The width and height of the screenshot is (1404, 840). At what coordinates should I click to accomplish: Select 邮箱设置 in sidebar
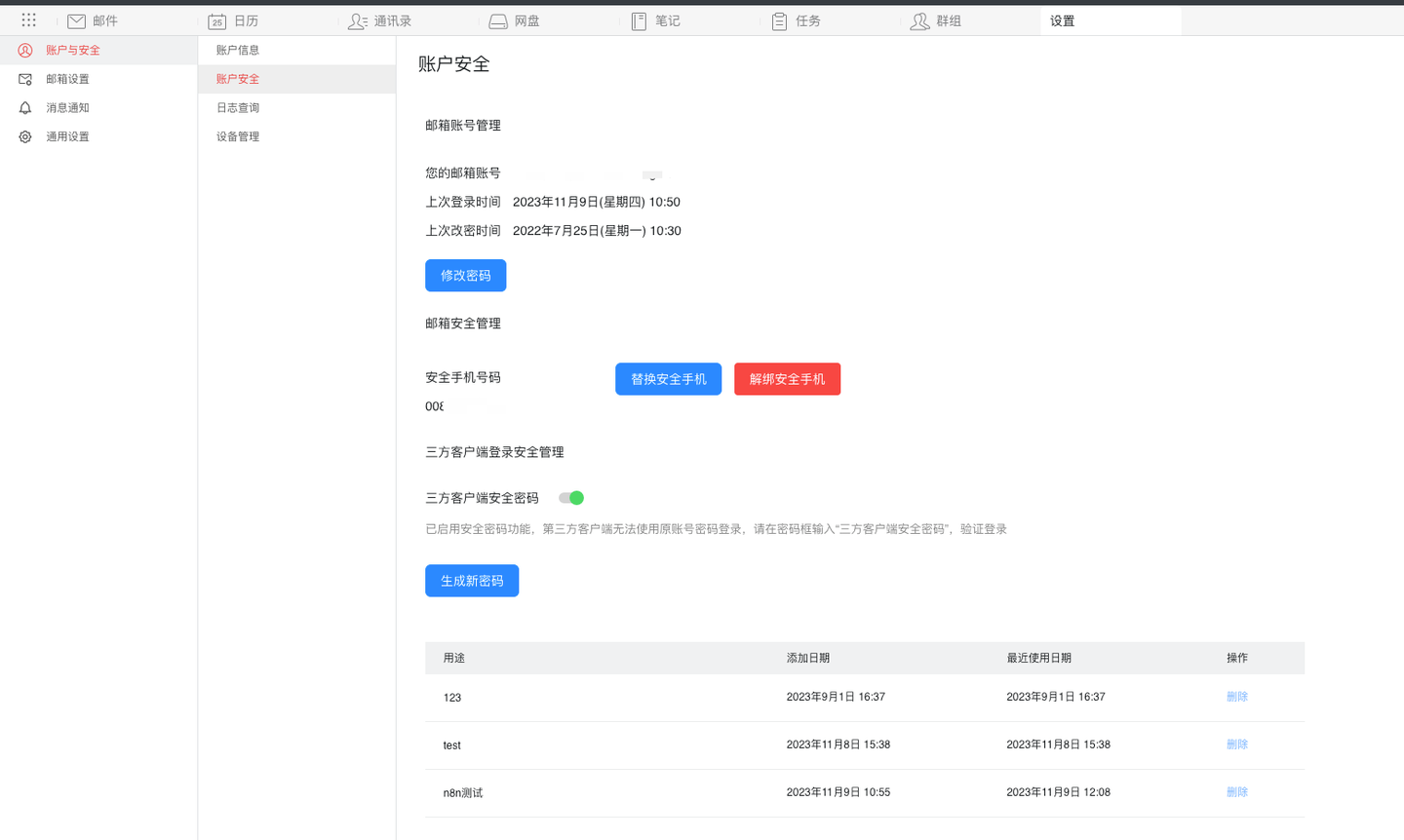point(98,79)
